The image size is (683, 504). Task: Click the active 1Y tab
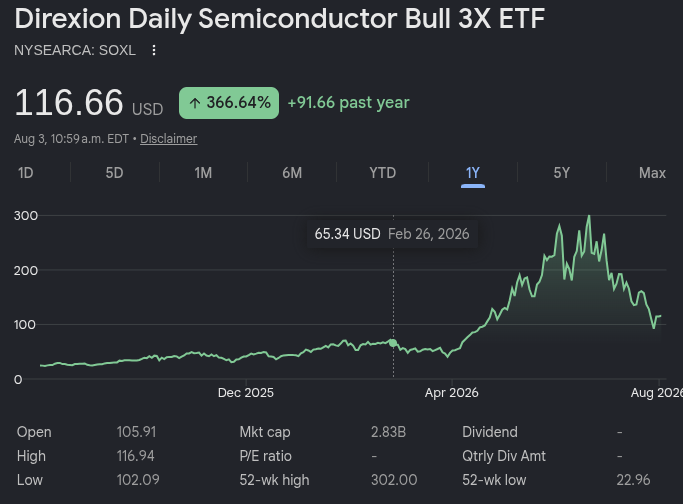point(473,173)
